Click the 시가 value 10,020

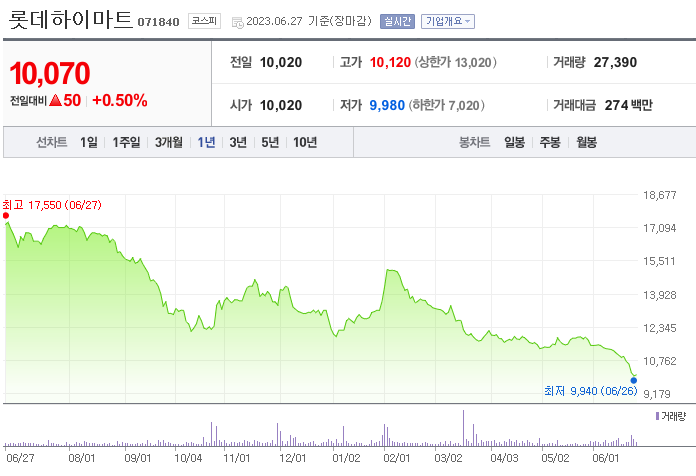point(281,106)
